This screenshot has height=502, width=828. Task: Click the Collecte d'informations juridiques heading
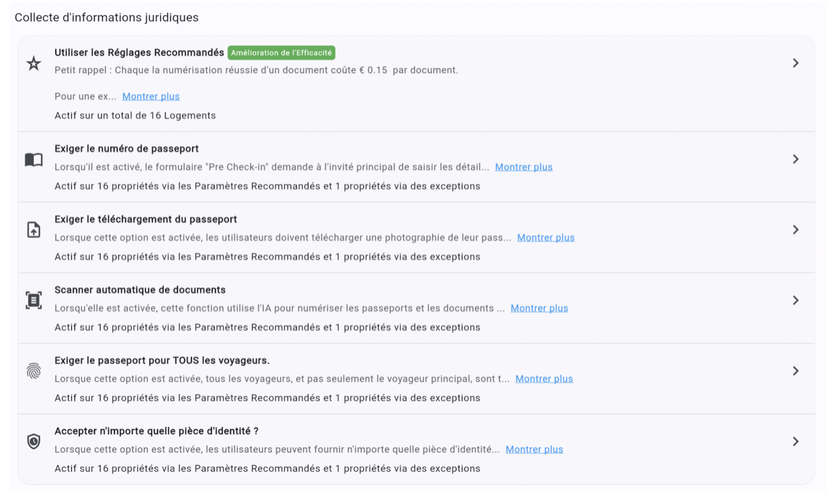pyautogui.click(x=107, y=17)
